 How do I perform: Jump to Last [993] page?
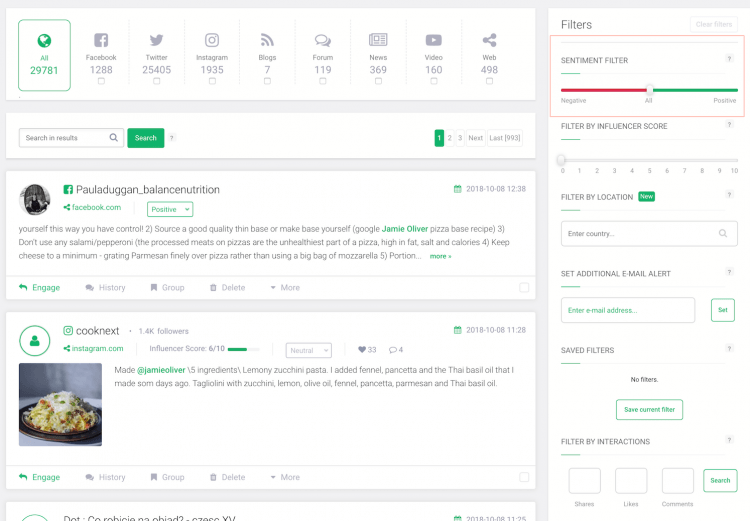coord(504,138)
